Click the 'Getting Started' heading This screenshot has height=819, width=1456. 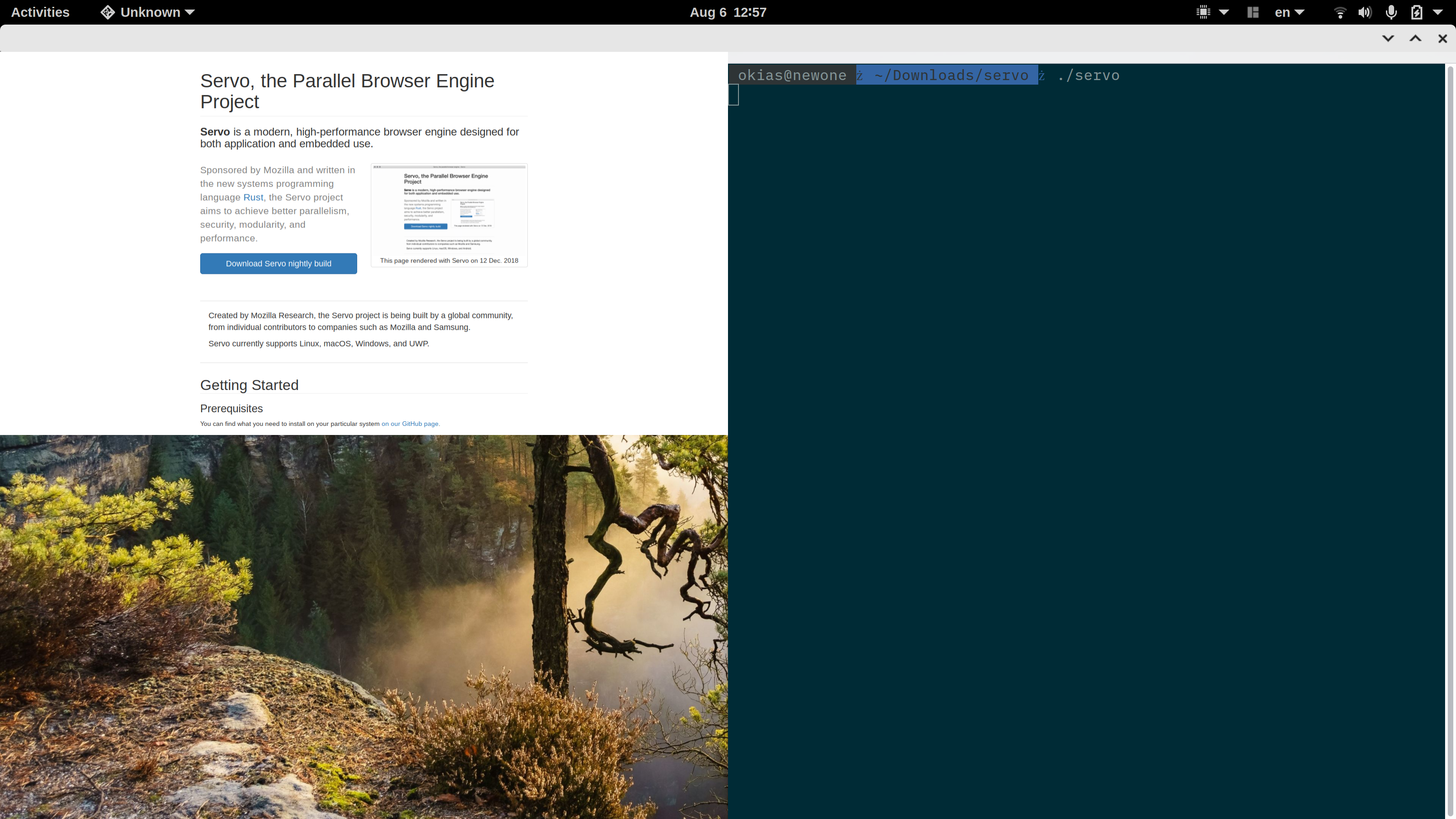[249, 385]
